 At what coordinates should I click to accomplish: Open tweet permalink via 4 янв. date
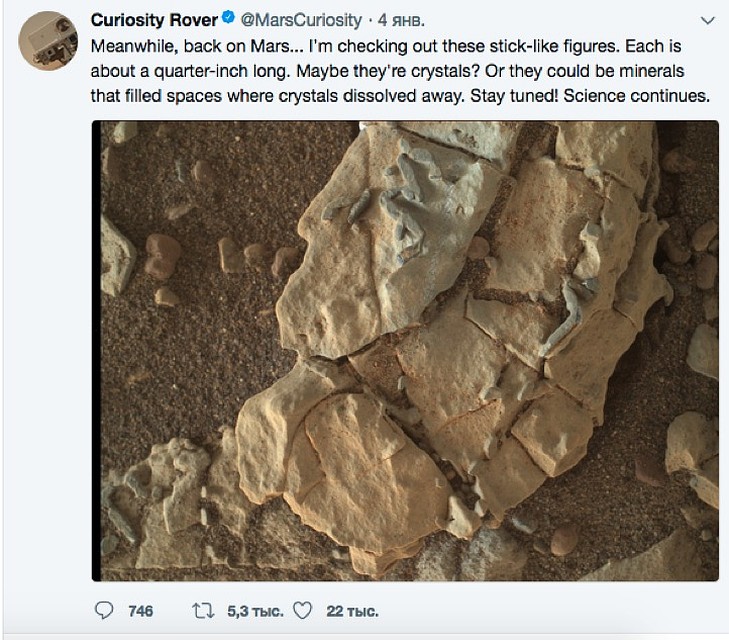pyautogui.click(x=401, y=20)
